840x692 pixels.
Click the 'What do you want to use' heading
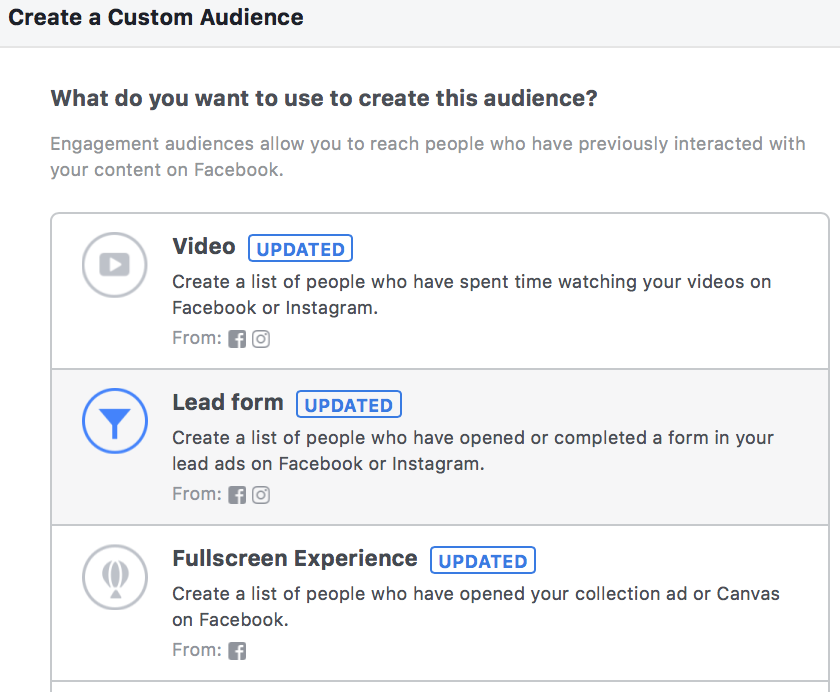coord(324,99)
